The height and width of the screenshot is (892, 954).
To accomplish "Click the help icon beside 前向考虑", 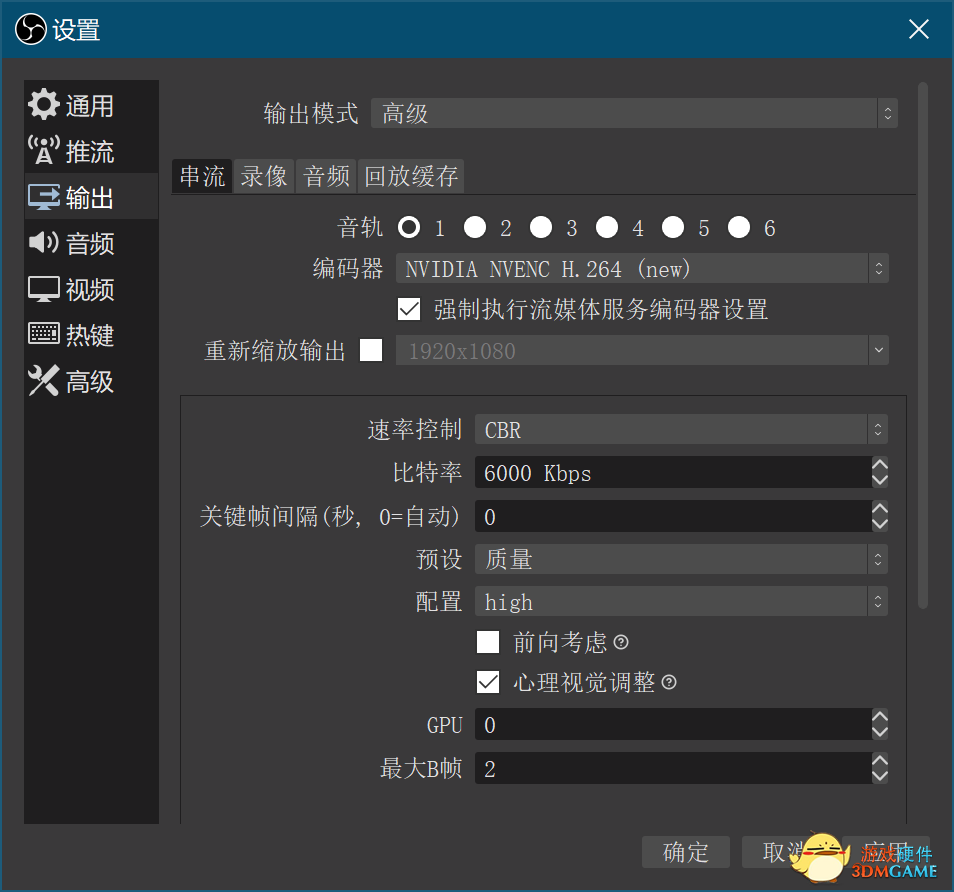I will [x=621, y=642].
